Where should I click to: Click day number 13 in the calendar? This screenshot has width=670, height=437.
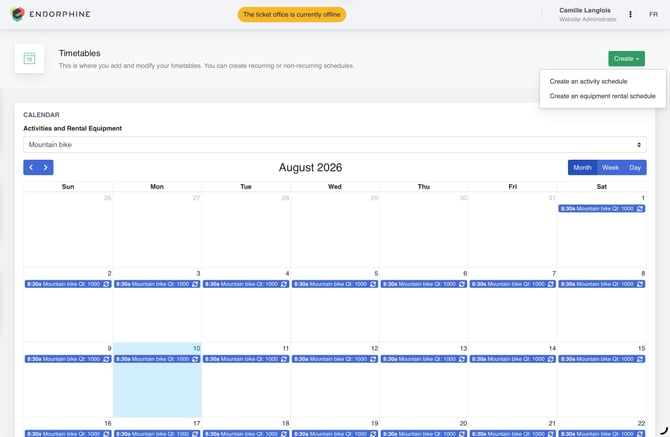pos(464,349)
